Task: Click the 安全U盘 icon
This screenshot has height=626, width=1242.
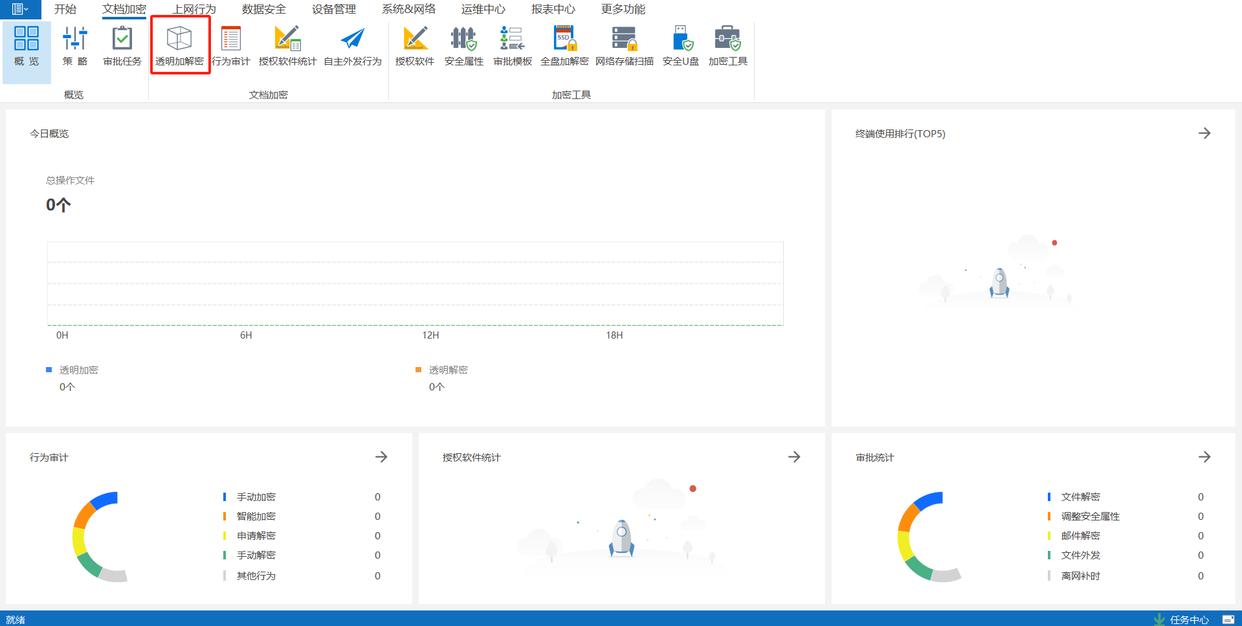Action: pos(680,46)
